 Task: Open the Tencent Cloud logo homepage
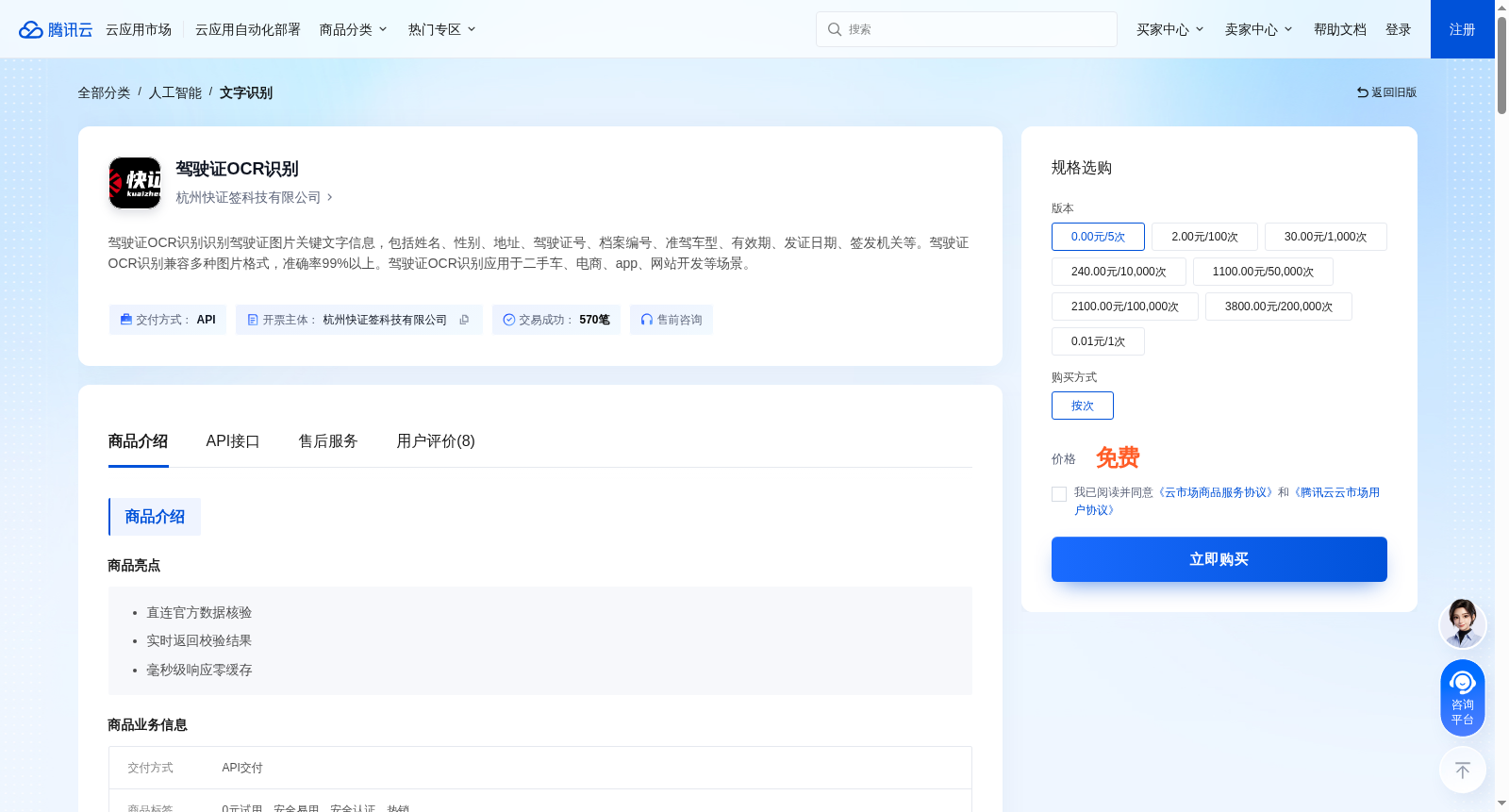click(56, 29)
